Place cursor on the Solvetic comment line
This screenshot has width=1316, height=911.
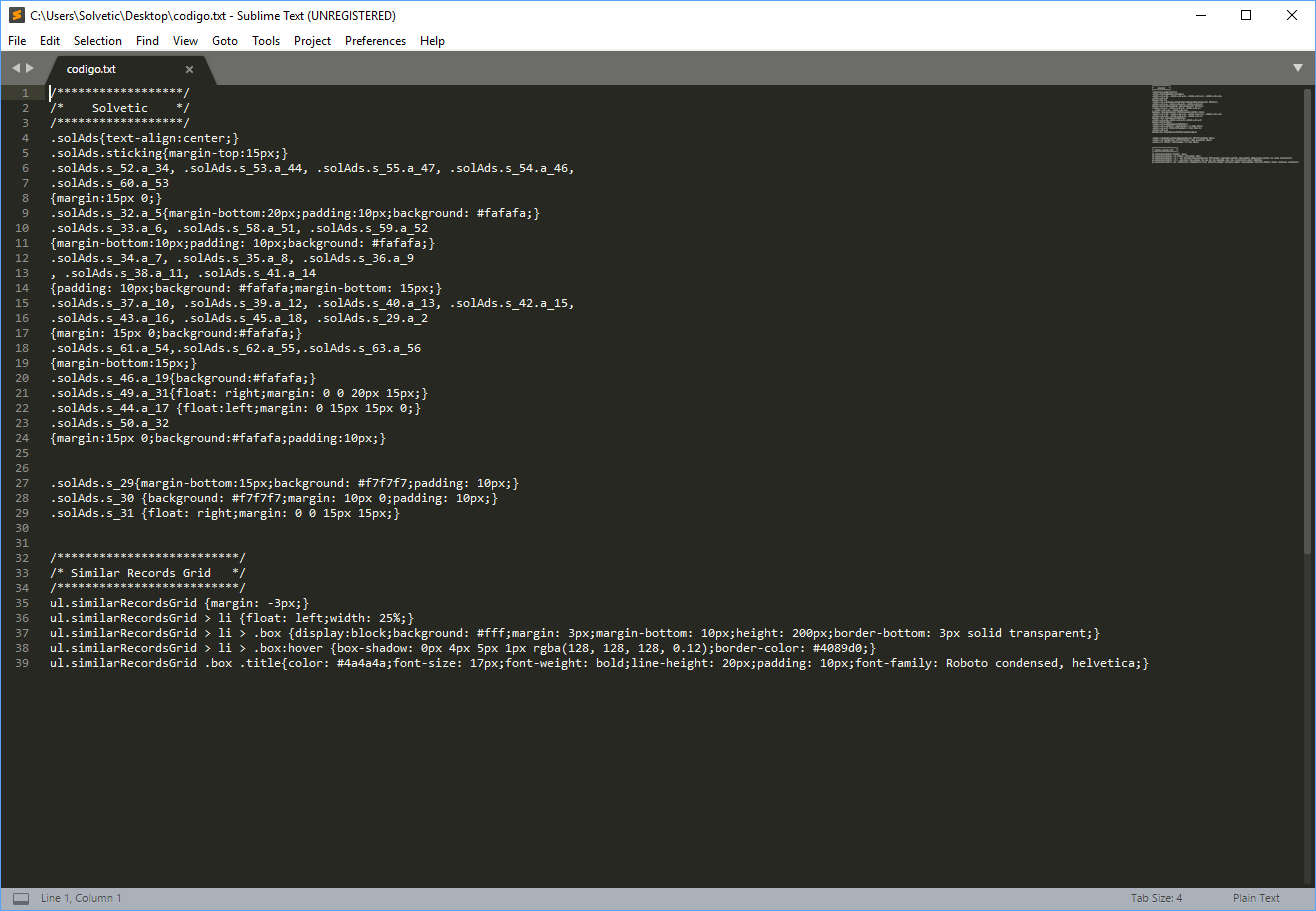pos(120,108)
